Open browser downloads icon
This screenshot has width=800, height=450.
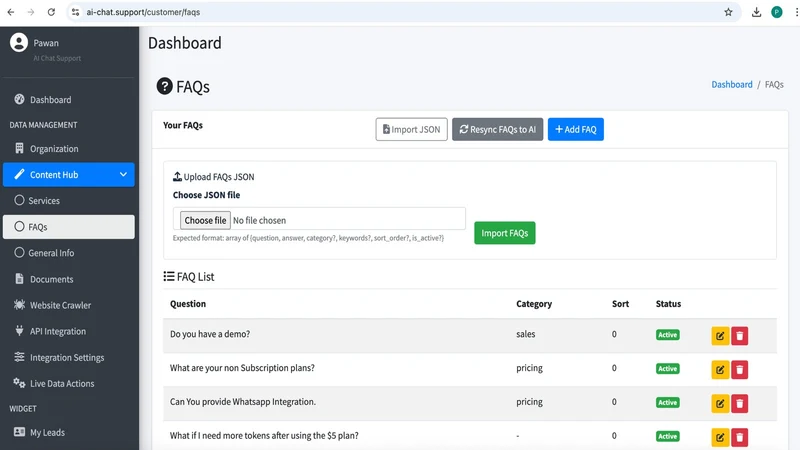click(x=756, y=12)
